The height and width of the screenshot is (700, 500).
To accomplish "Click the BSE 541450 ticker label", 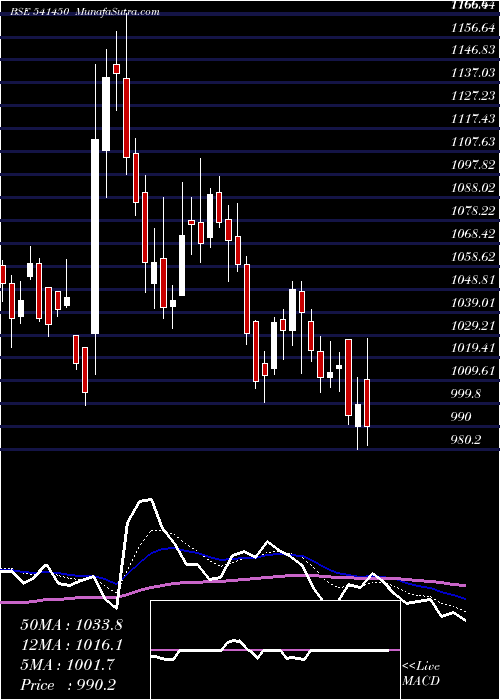I will coord(40,12).
